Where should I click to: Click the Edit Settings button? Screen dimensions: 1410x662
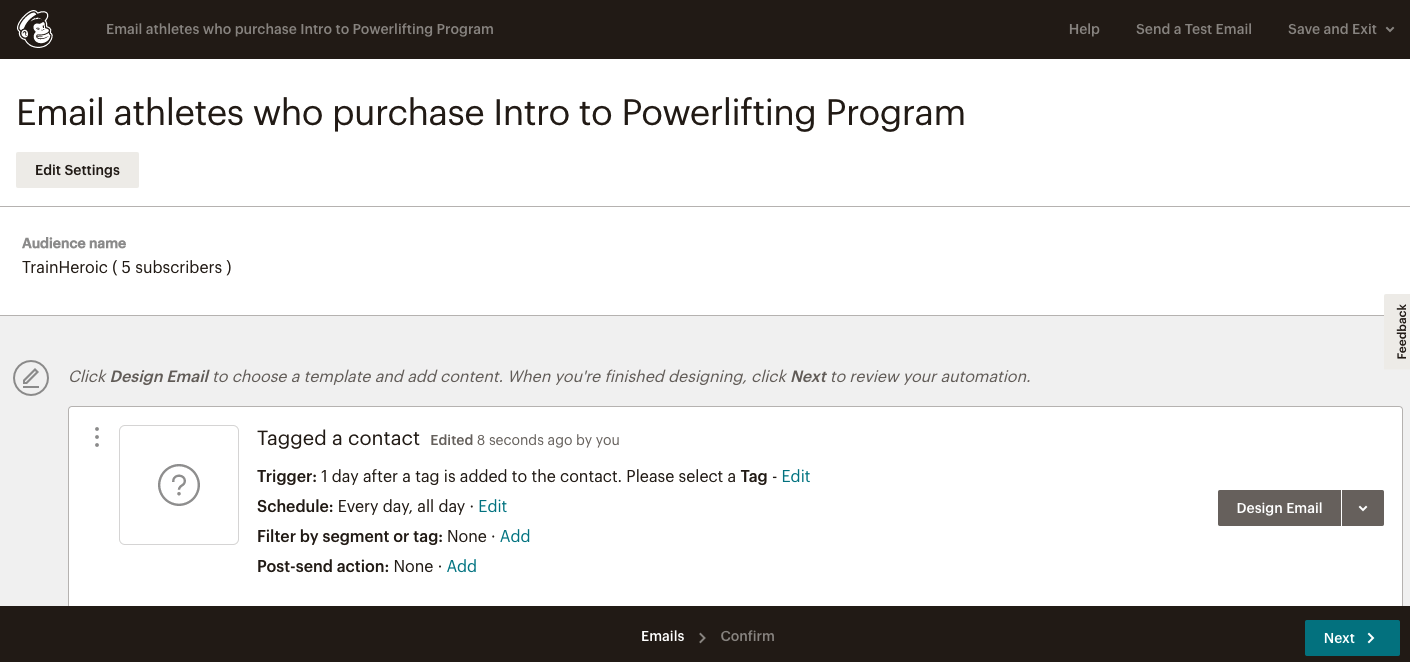pos(77,170)
